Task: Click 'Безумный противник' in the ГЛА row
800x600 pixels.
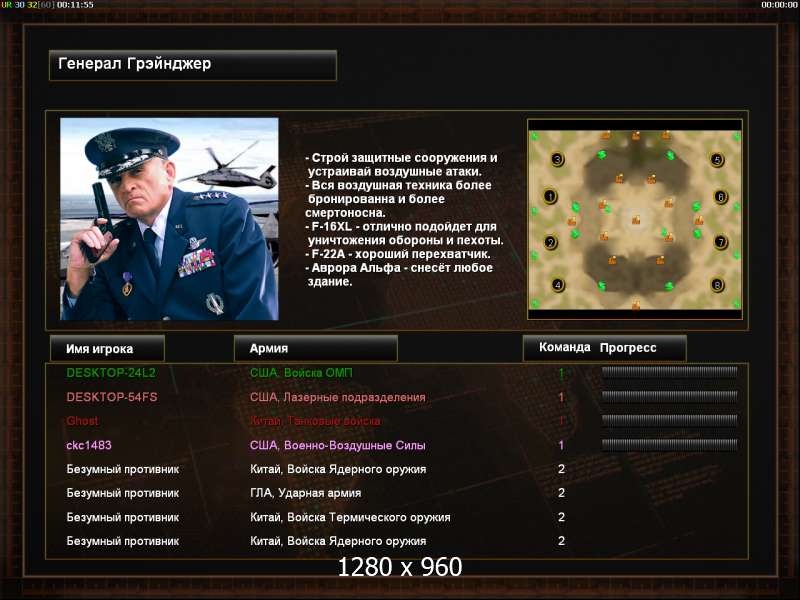Action: pos(122,493)
